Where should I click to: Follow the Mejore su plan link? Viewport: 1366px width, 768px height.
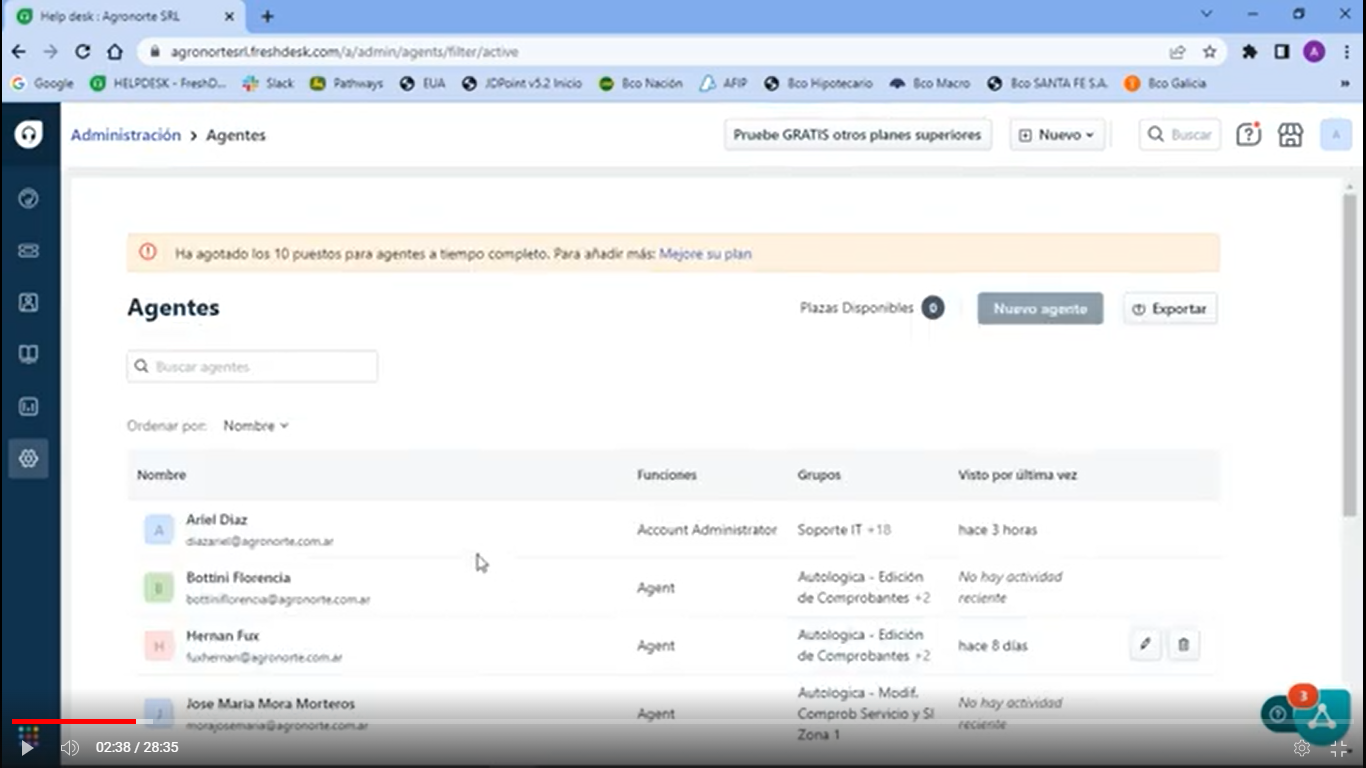[705, 254]
